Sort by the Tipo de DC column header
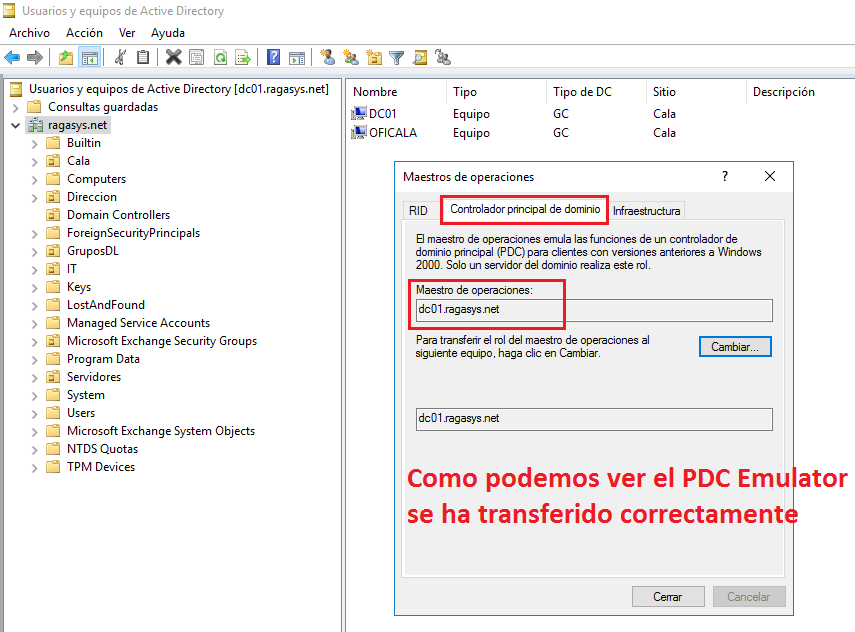The image size is (855, 632). (596, 92)
